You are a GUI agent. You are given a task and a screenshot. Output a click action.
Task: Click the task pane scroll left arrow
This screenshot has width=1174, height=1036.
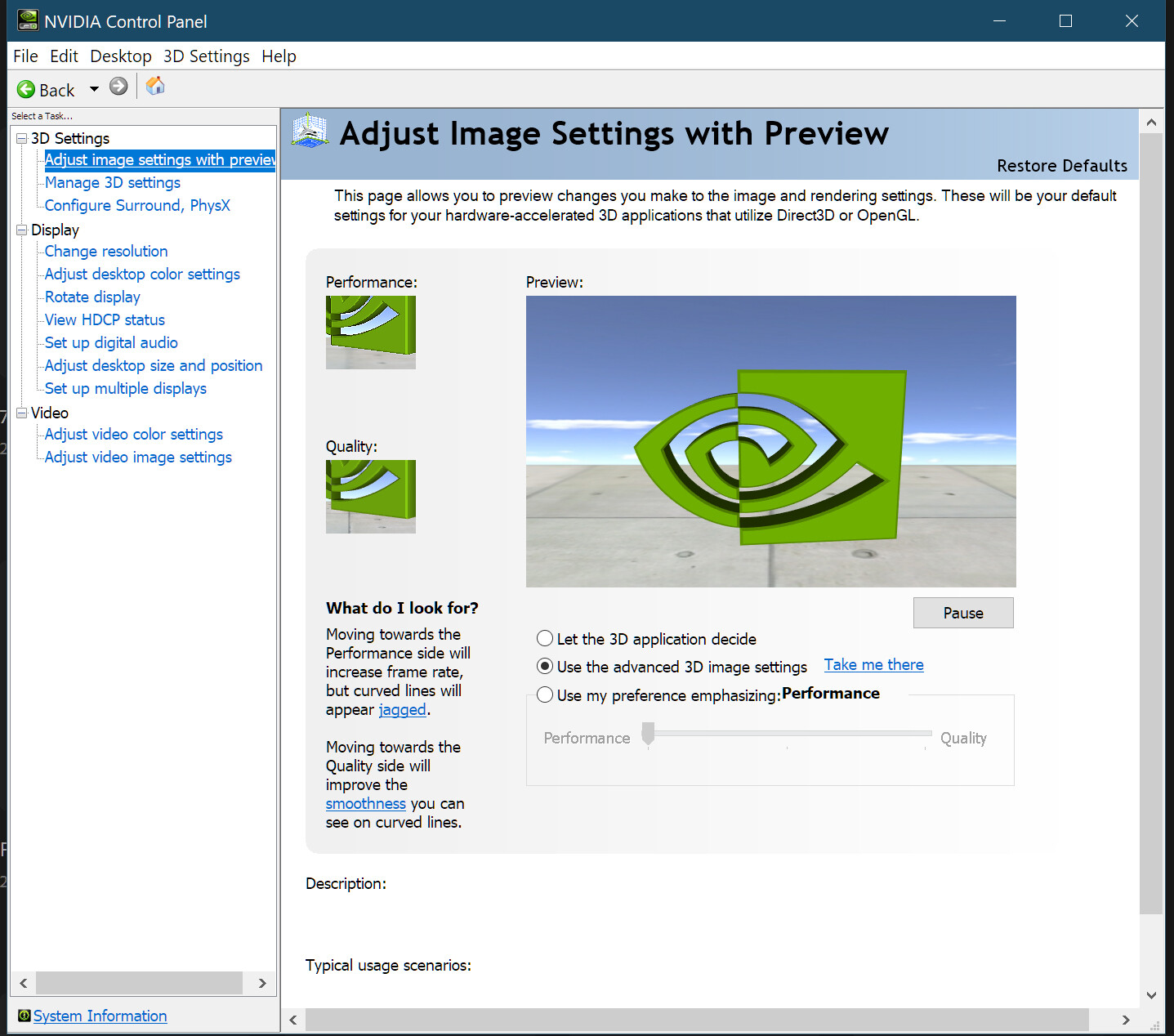click(x=24, y=983)
